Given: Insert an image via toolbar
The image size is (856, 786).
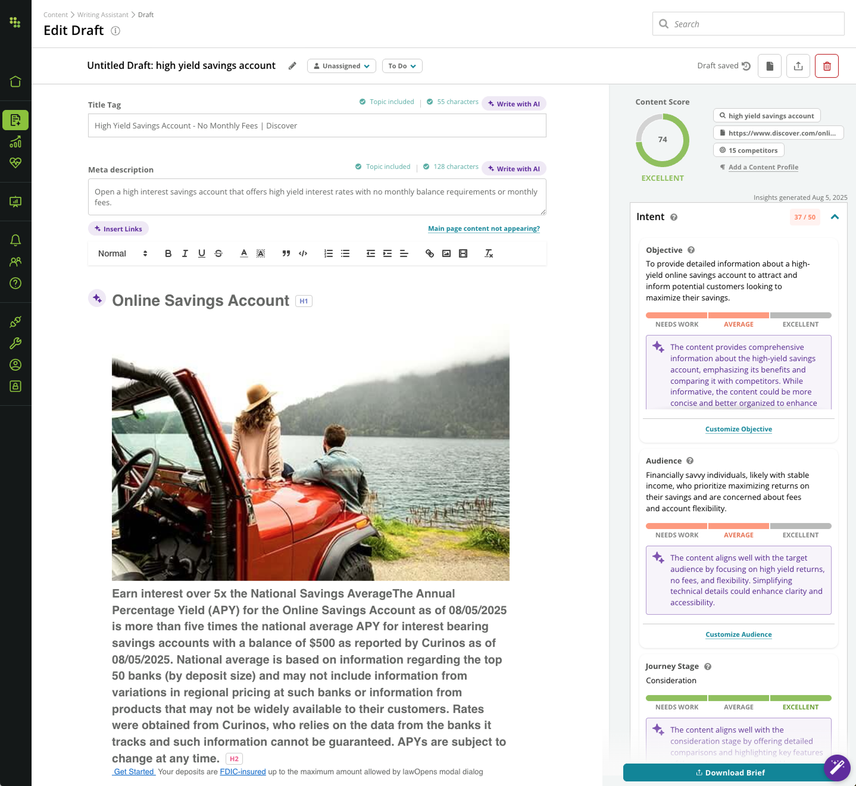Looking at the screenshot, I should coord(446,253).
